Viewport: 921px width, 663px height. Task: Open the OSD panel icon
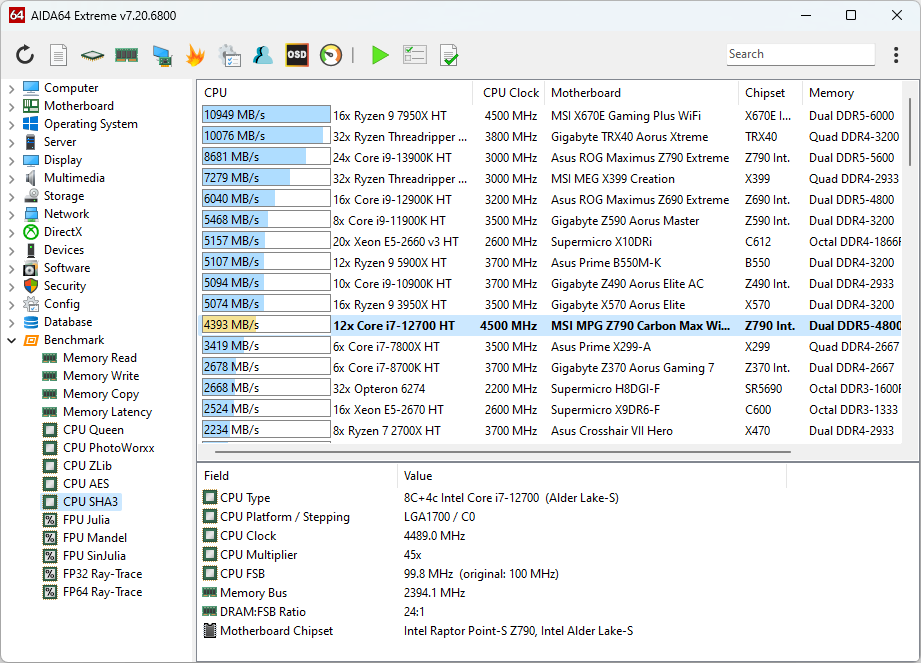(297, 55)
